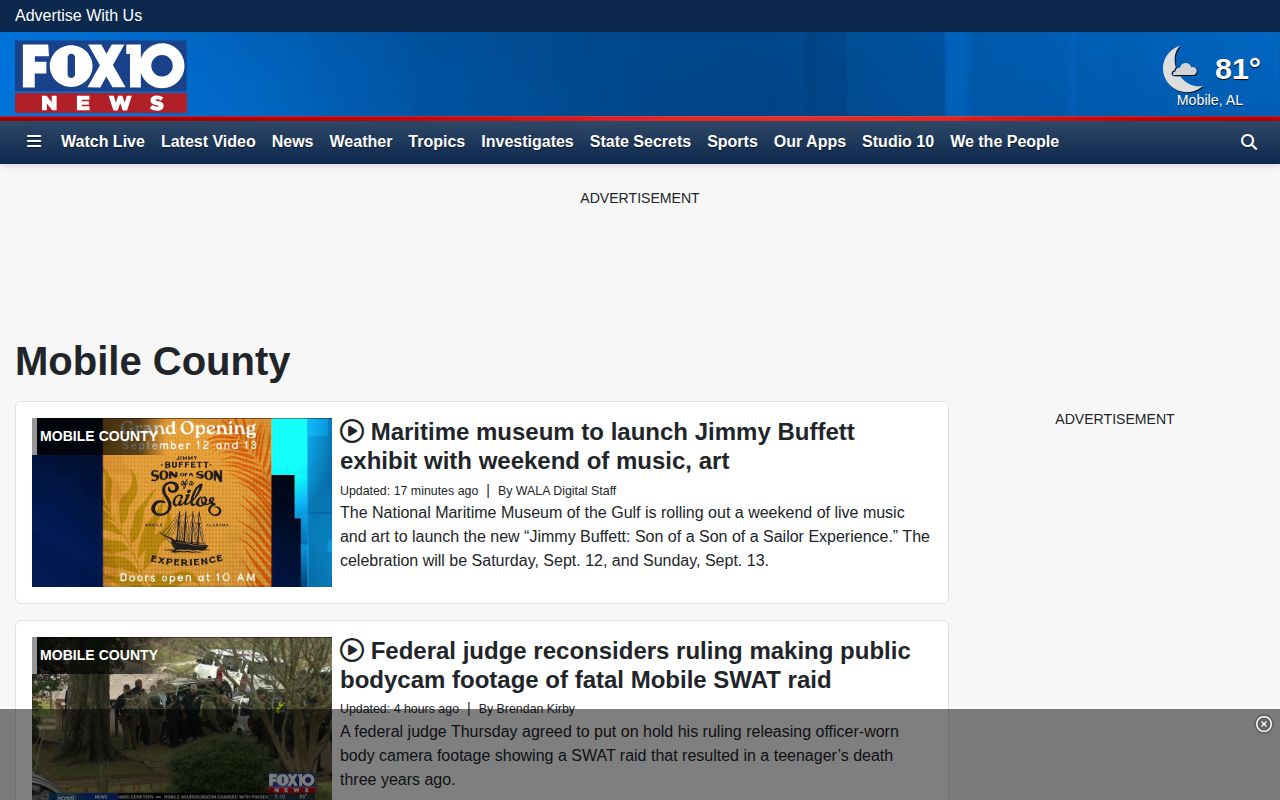Select Tropics in the navigation bar
The image size is (1280, 800).
(x=437, y=142)
